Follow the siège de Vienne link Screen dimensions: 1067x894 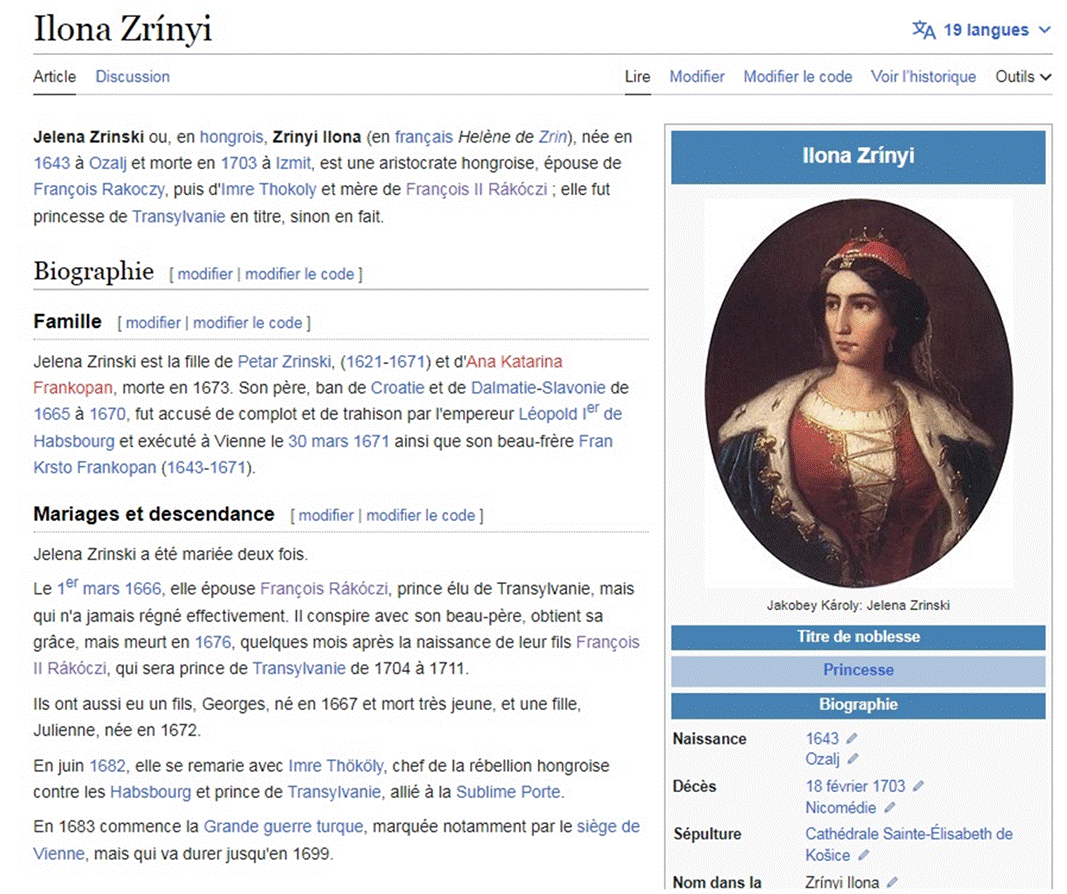tap(608, 826)
